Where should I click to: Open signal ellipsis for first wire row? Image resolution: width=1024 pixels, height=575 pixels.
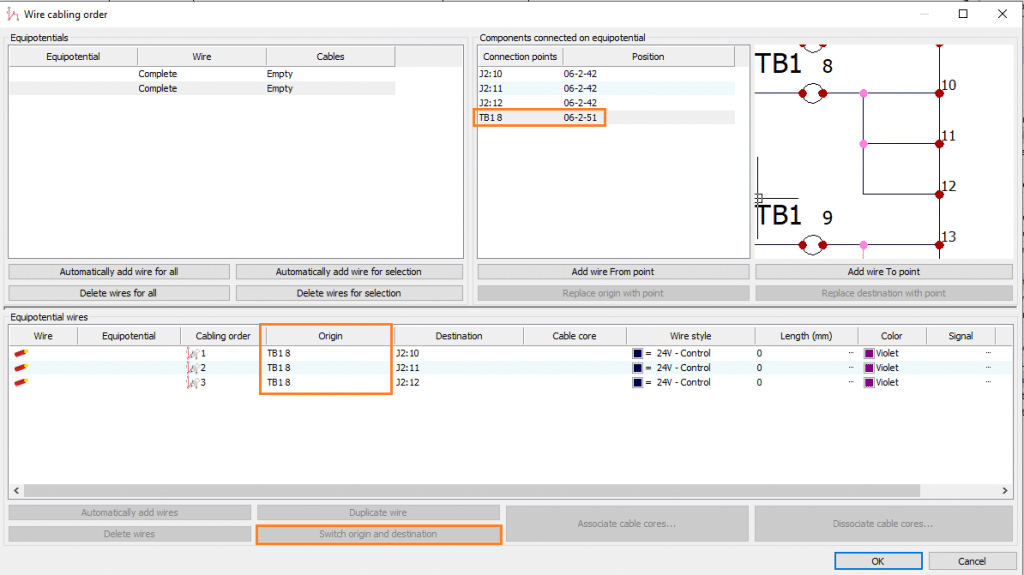click(988, 353)
